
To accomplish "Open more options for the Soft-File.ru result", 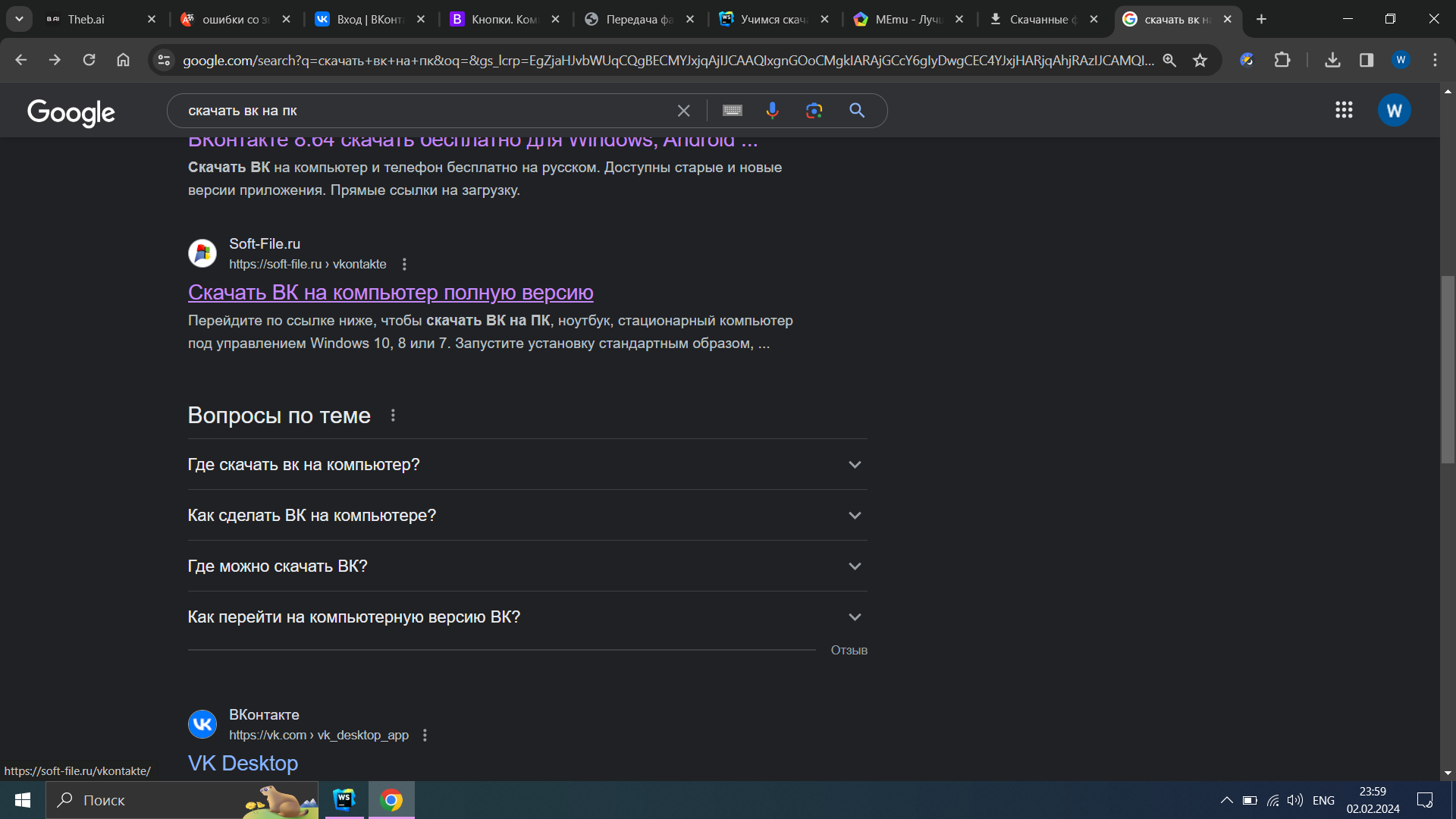I will coord(404,265).
